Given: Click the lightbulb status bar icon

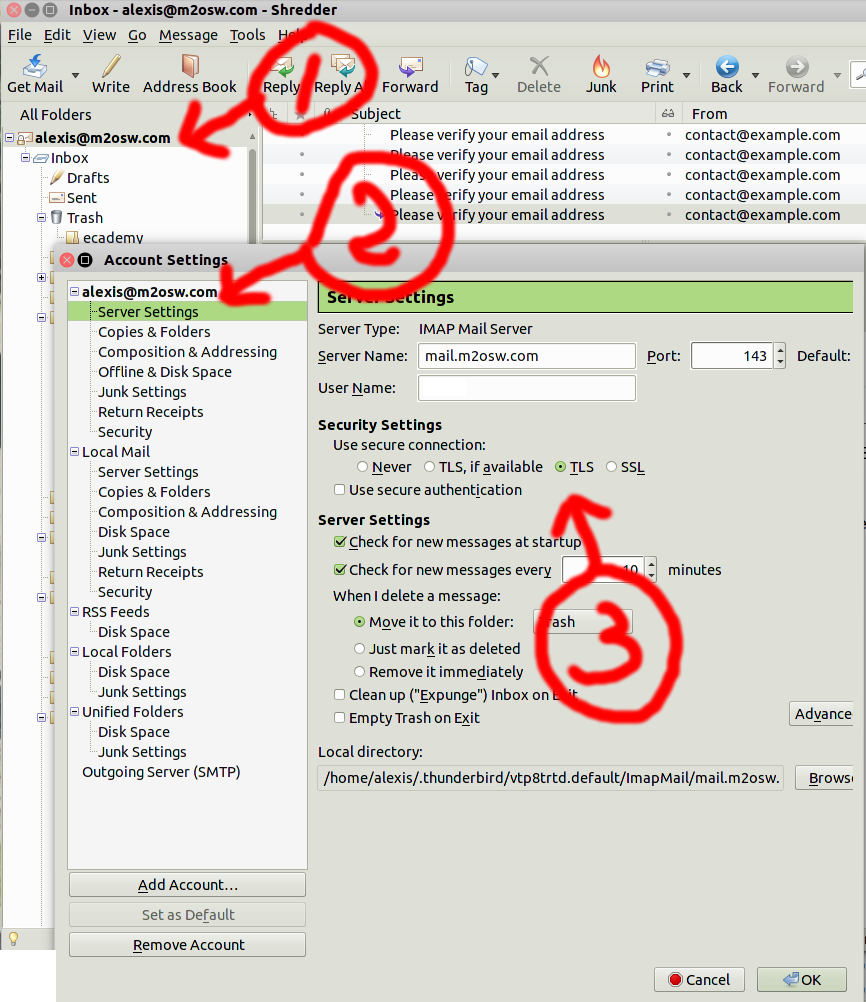Looking at the screenshot, I should pyautogui.click(x=13, y=939).
